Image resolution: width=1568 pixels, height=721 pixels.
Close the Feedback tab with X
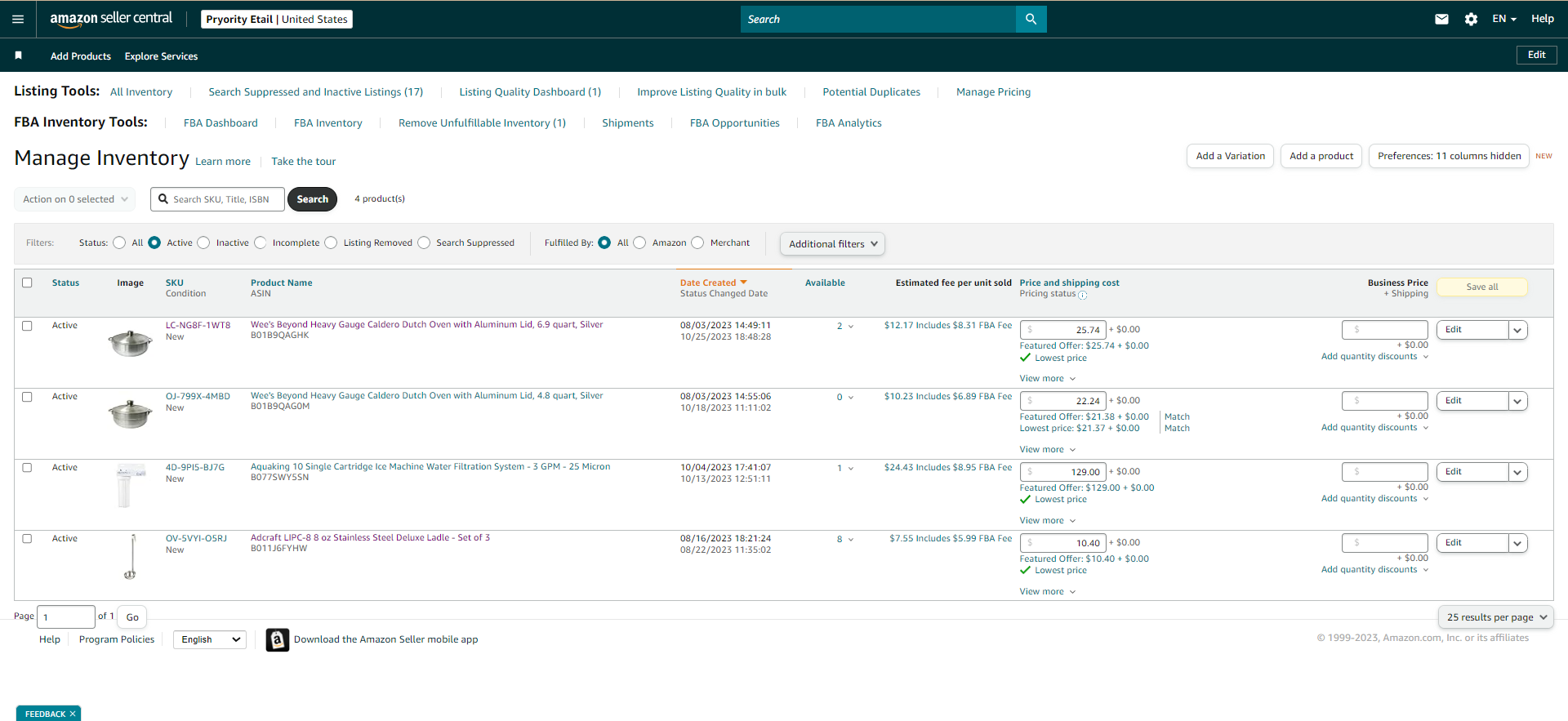point(73,714)
